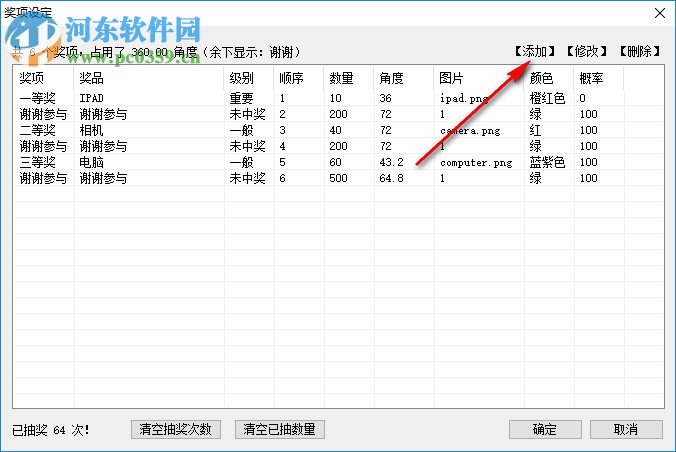Click the 级别 column header
The height and width of the screenshot is (452, 676).
point(249,78)
